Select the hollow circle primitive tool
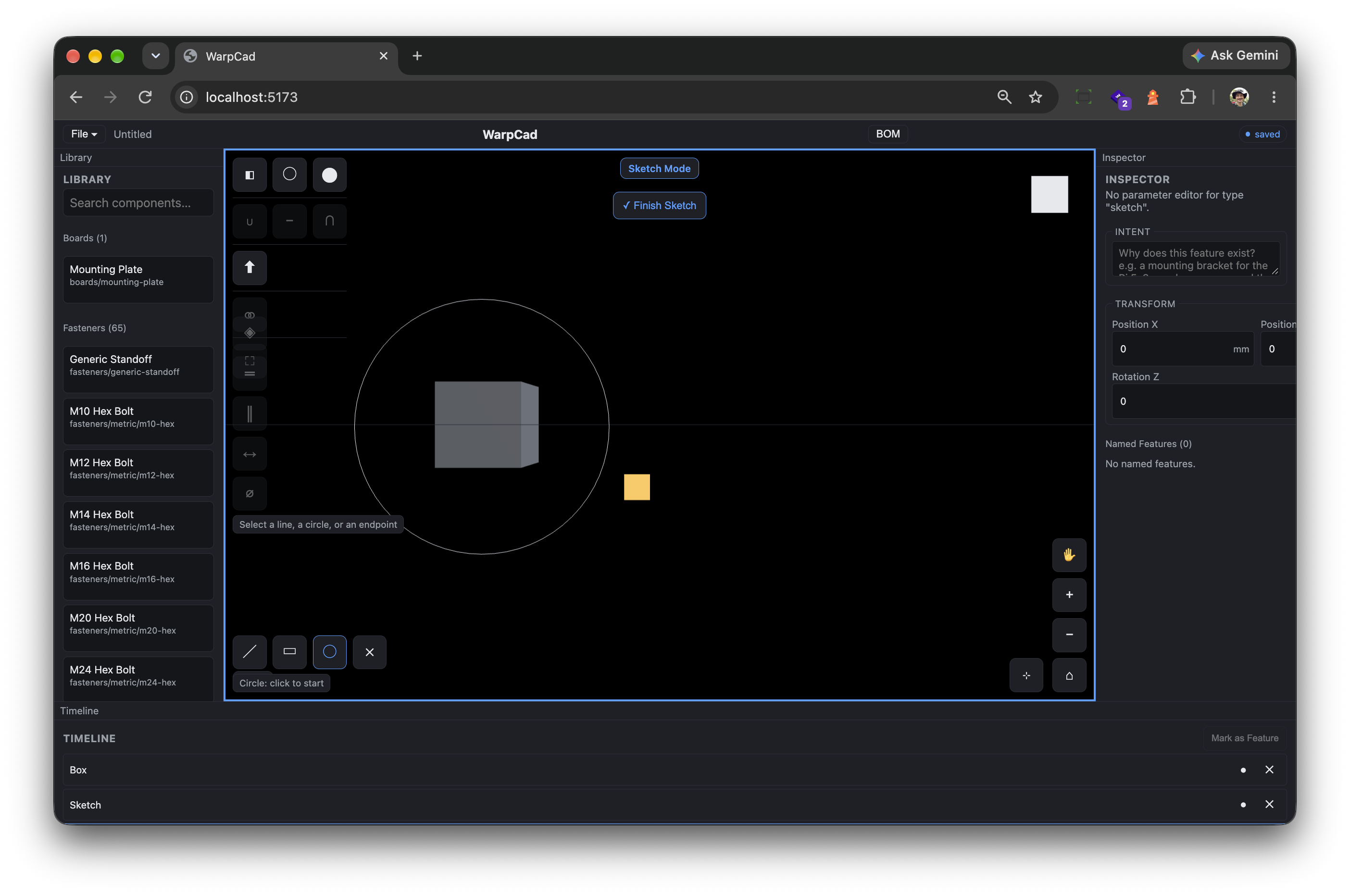This screenshot has height=896, width=1350. [x=289, y=175]
